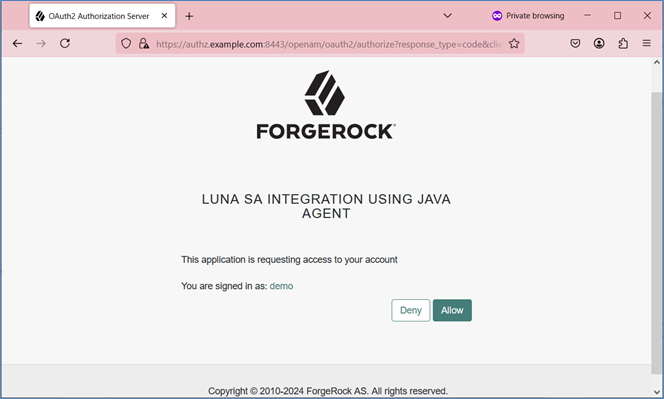Click the Deny button

point(410,310)
